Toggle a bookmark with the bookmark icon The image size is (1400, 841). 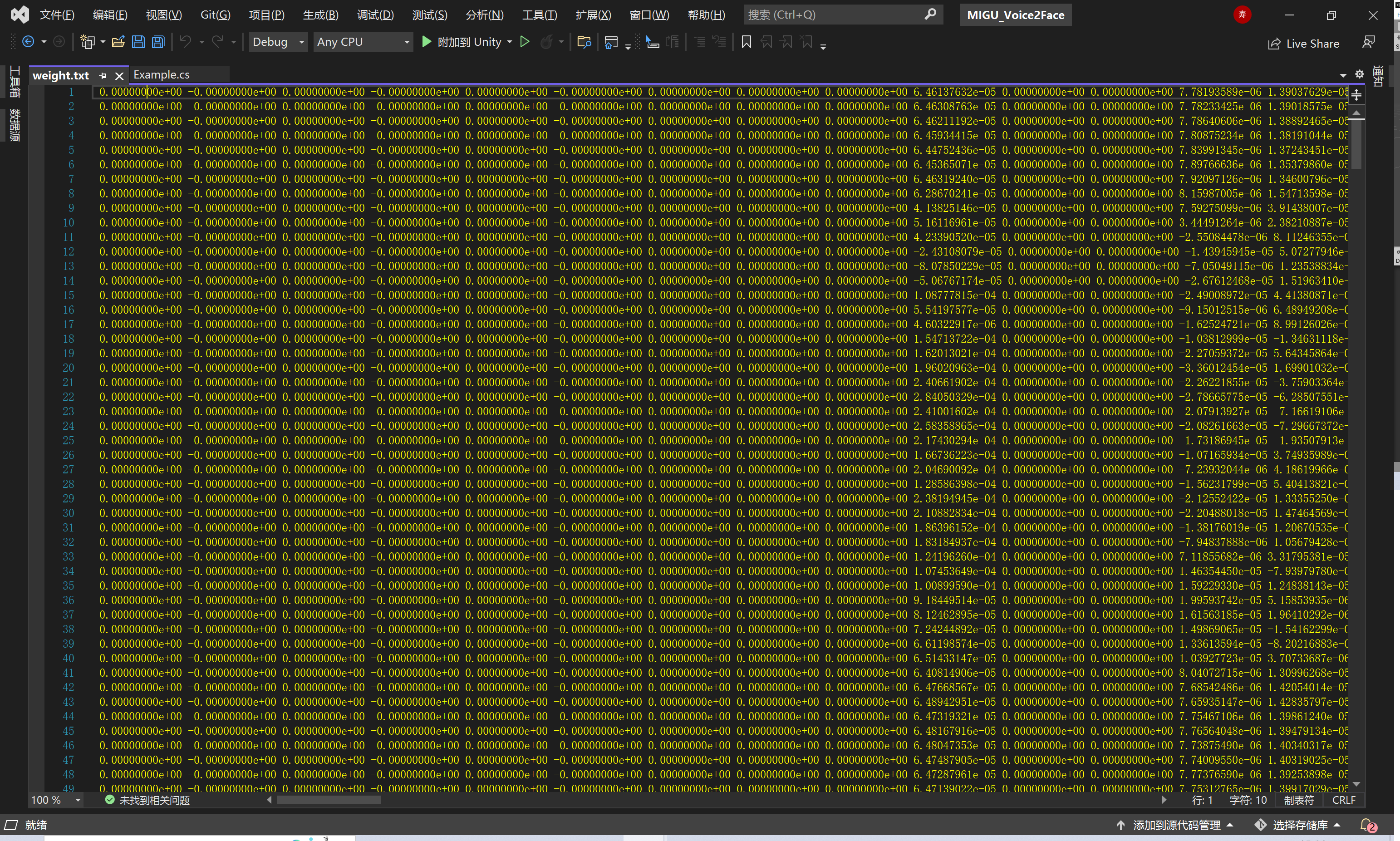pyautogui.click(x=746, y=42)
